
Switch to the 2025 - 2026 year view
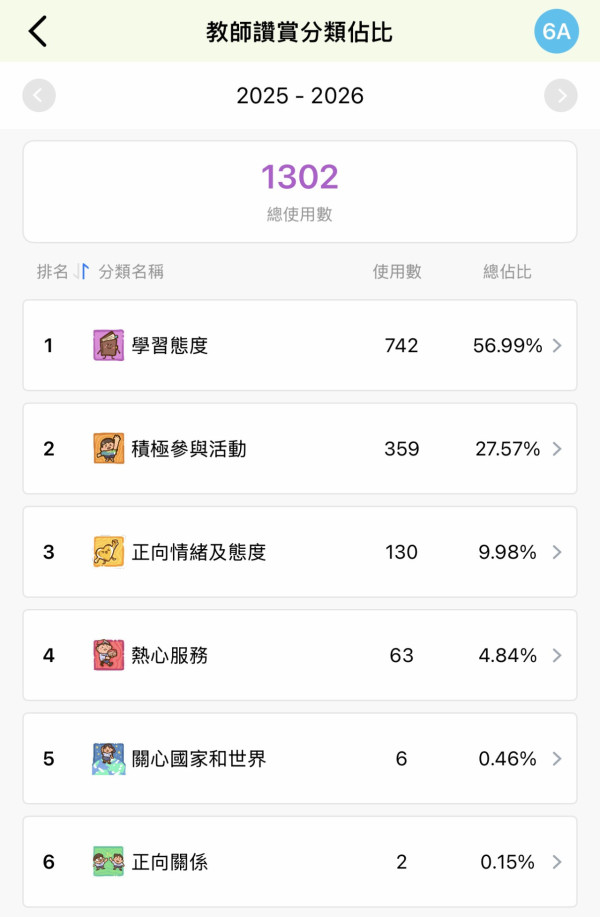point(300,96)
